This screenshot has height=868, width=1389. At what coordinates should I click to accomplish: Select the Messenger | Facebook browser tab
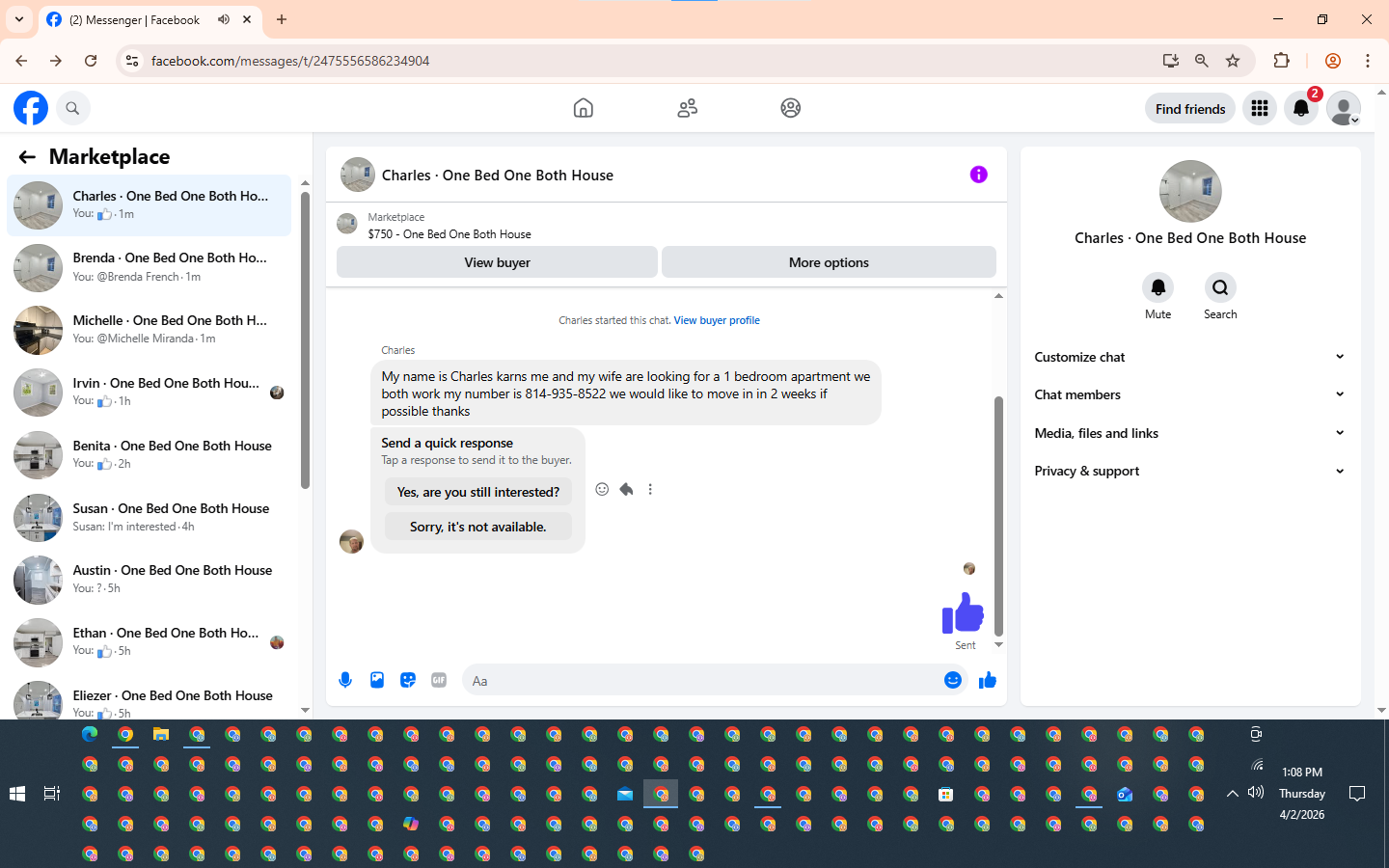click(150, 20)
